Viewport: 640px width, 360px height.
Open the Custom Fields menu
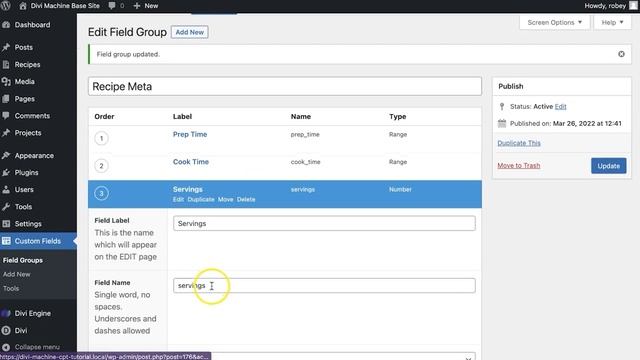point(38,241)
